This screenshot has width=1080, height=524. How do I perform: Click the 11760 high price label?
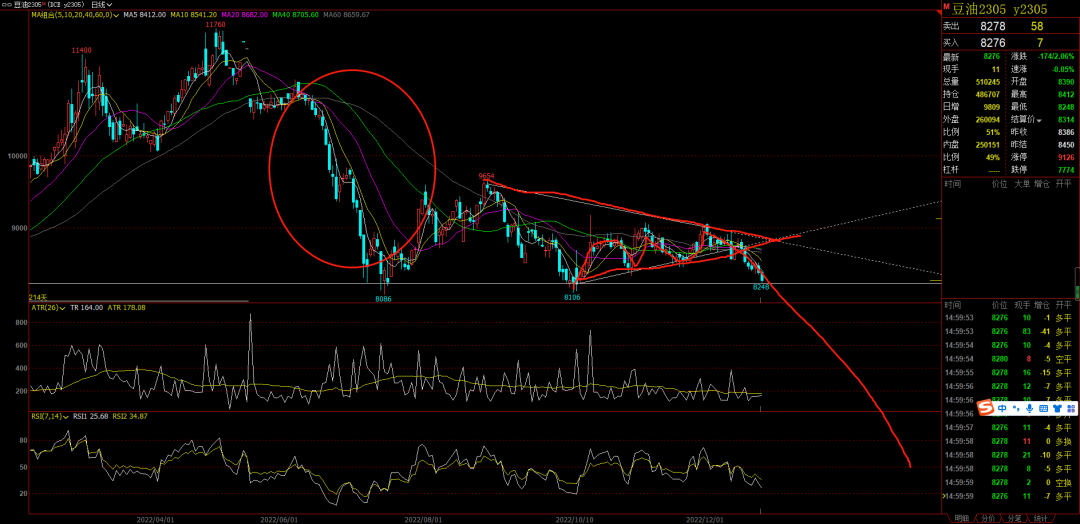tap(216, 25)
